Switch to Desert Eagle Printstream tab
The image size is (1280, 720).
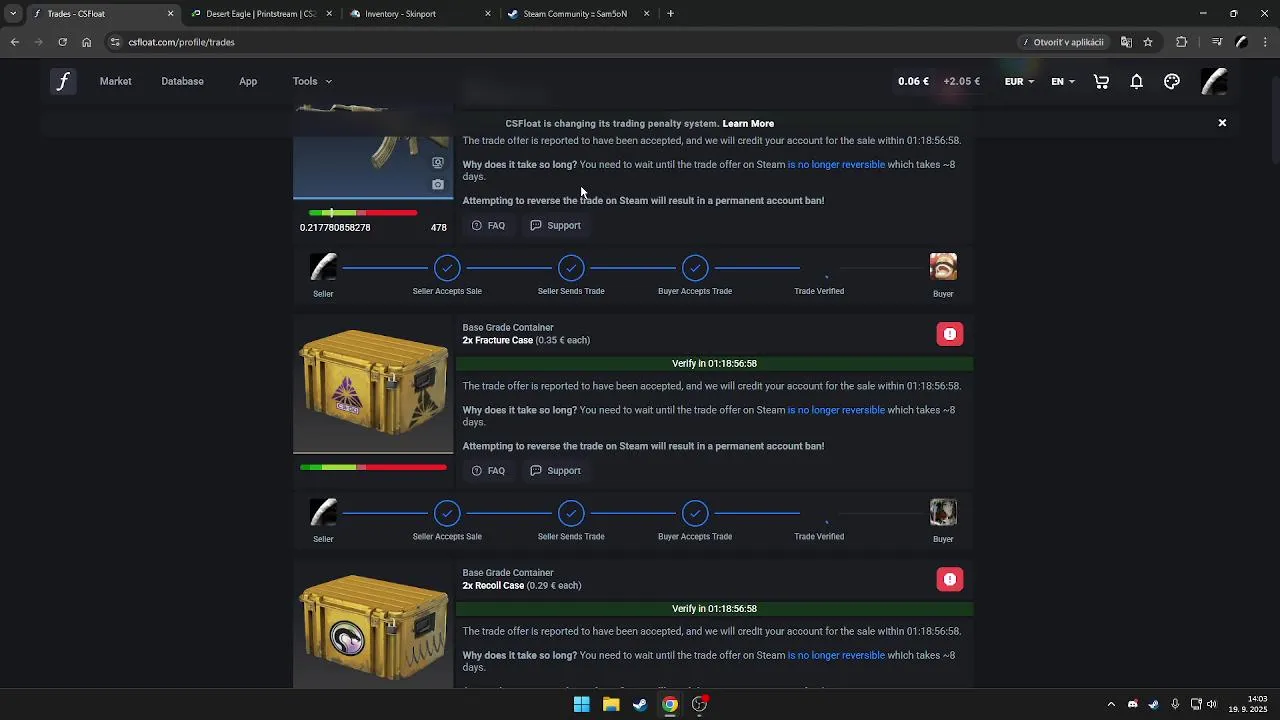261,14
